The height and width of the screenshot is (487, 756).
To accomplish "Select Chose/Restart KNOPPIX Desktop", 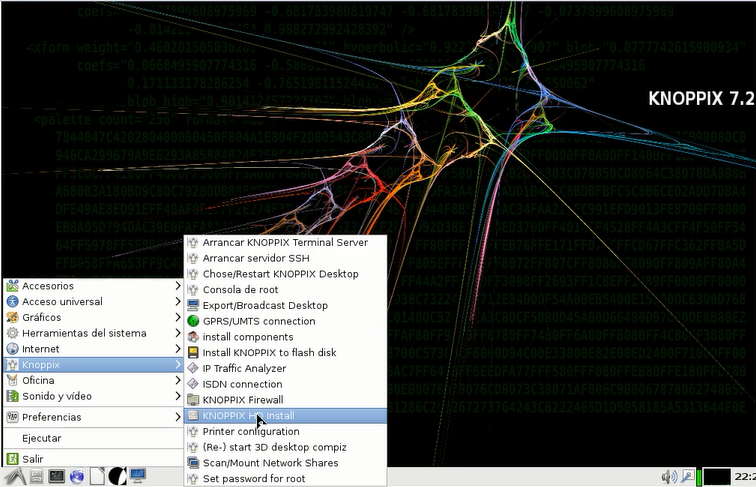I will coord(285,274).
